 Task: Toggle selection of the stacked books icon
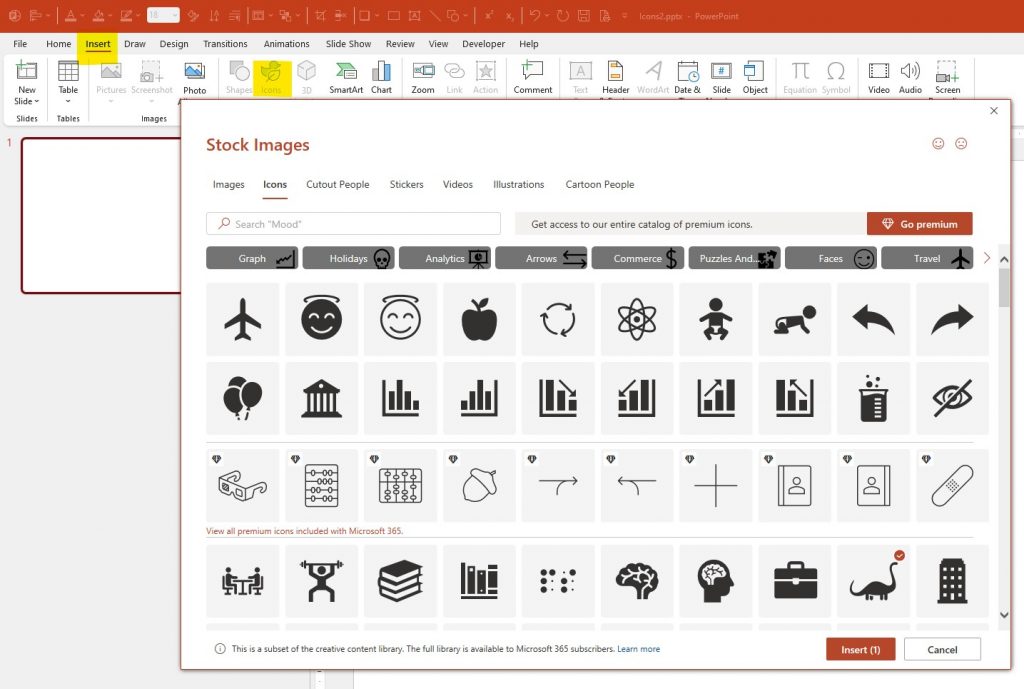400,581
